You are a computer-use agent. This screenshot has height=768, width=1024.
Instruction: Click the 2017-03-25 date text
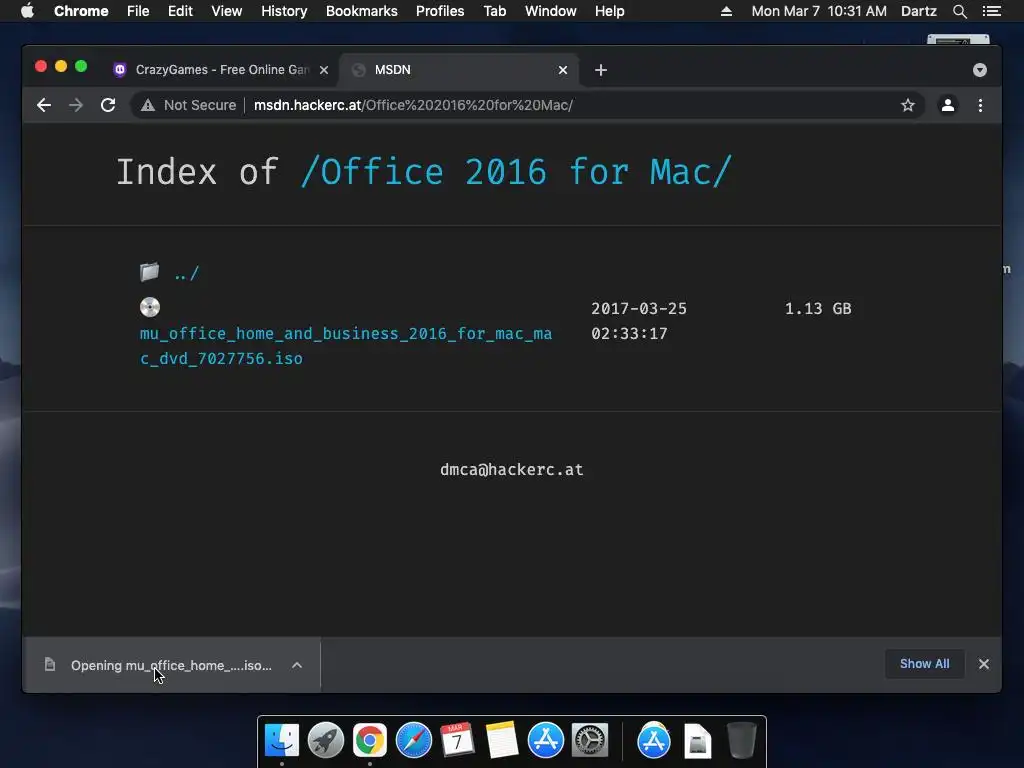coord(639,309)
